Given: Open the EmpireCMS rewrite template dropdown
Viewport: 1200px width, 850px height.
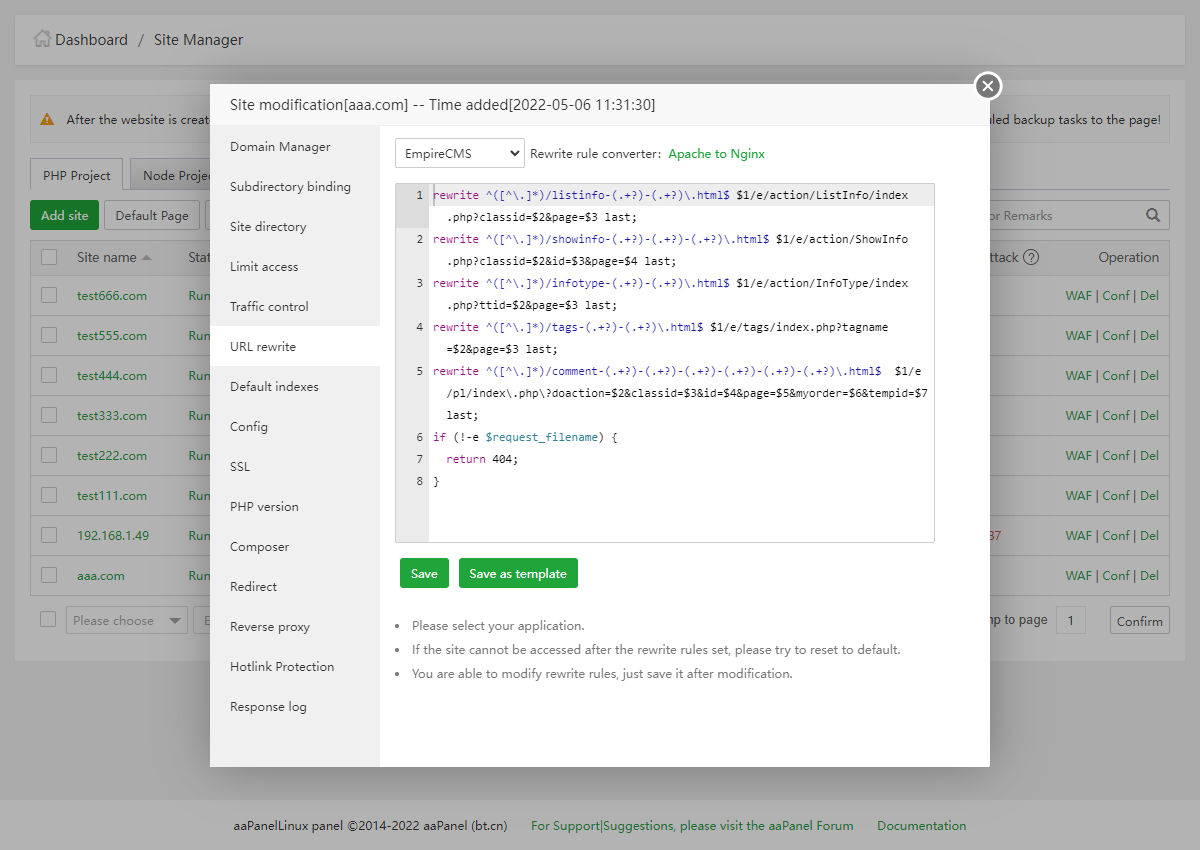Looking at the screenshot, I should [459, 154].
